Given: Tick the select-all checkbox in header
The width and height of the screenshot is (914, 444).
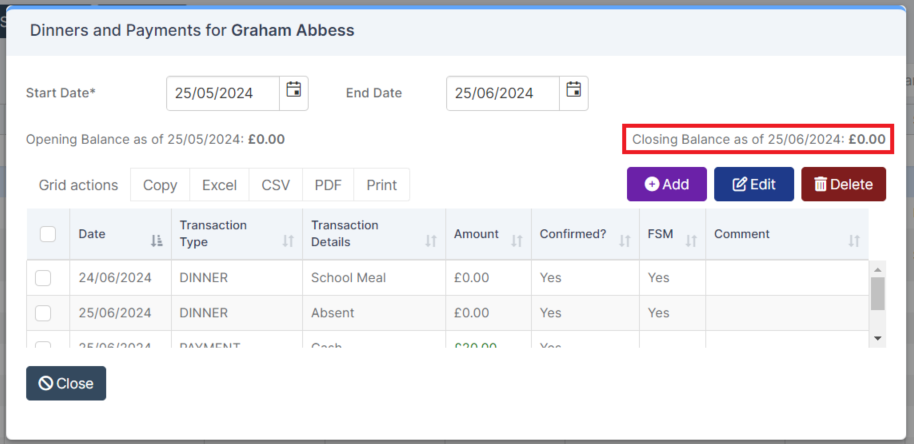Looking at the screenshot, I should tap(48, 234).
